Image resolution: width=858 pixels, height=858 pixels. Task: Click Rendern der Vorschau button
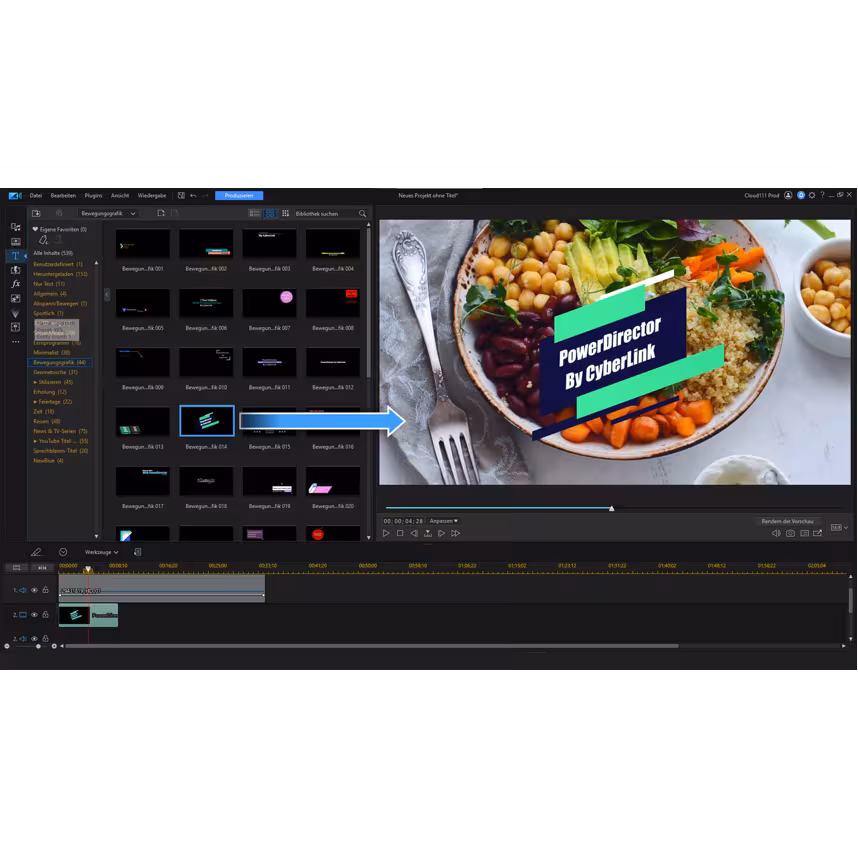coord(787,521)
